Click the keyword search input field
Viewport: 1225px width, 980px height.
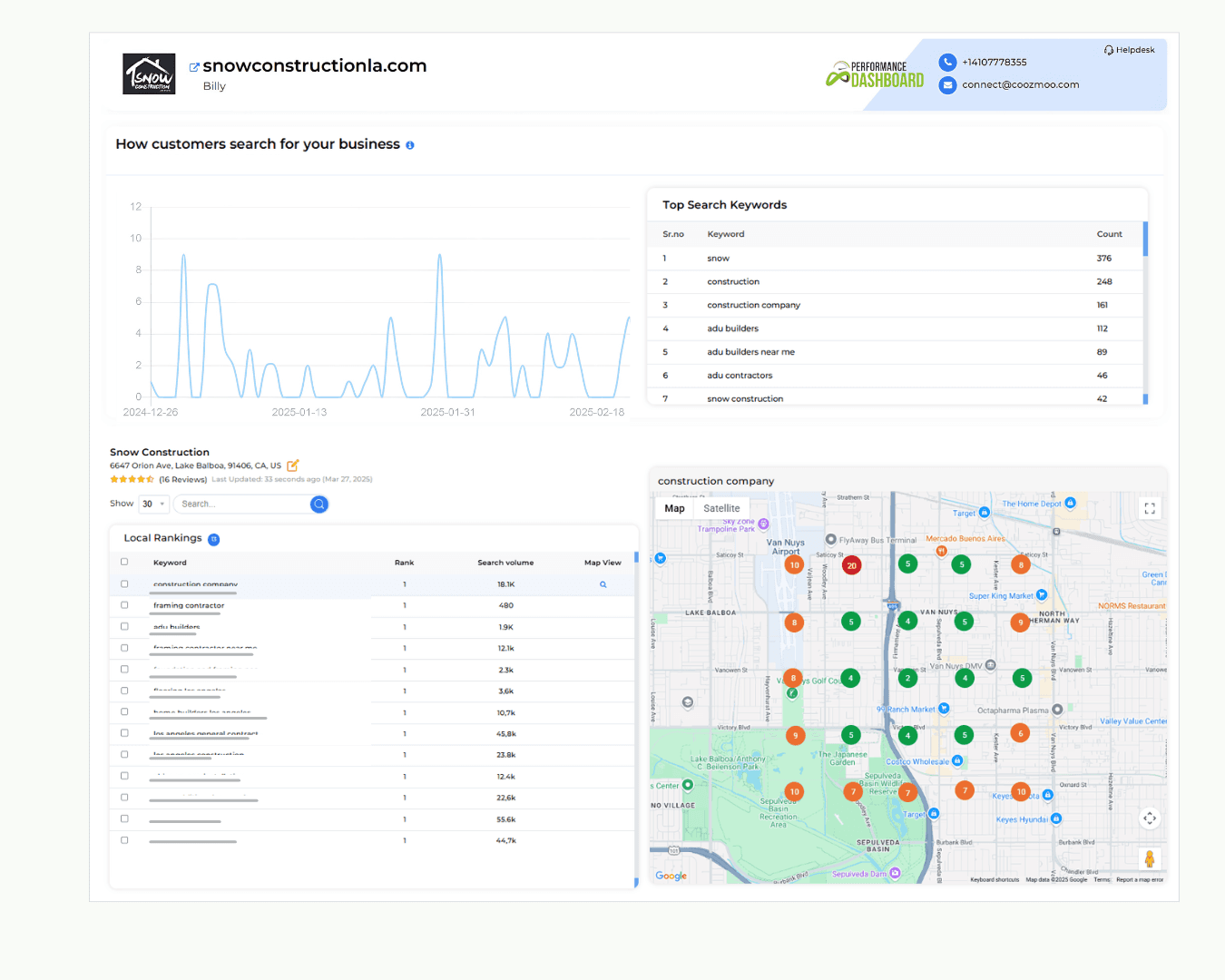(243, 505)
